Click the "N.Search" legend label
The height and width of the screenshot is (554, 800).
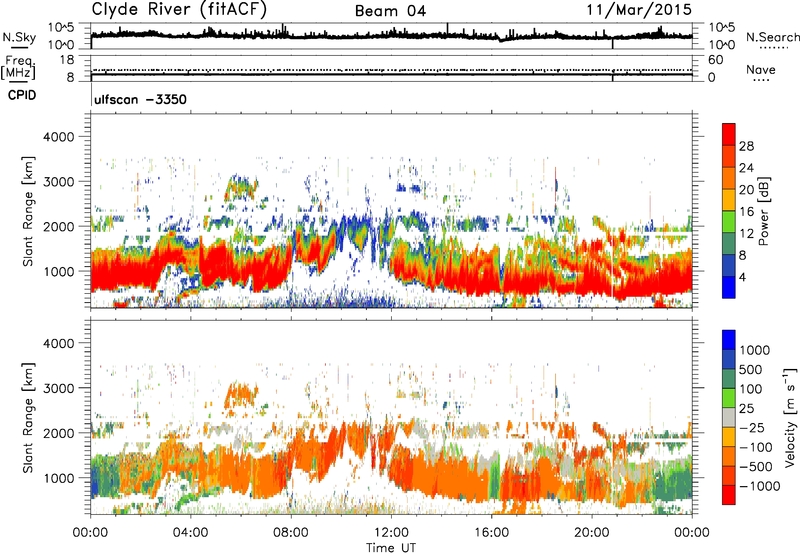772,37
